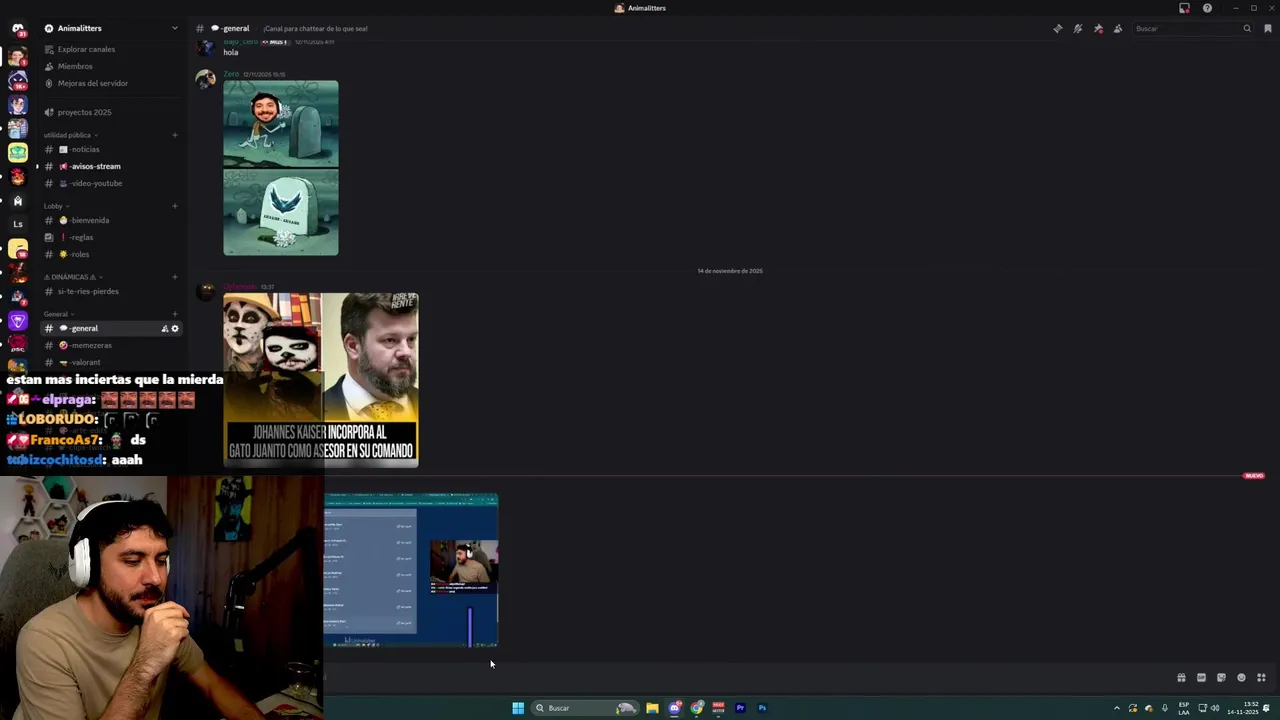Toggle member list icon in header
The height and width of the screenshot is (720, 1280).
click(1118, 28)
